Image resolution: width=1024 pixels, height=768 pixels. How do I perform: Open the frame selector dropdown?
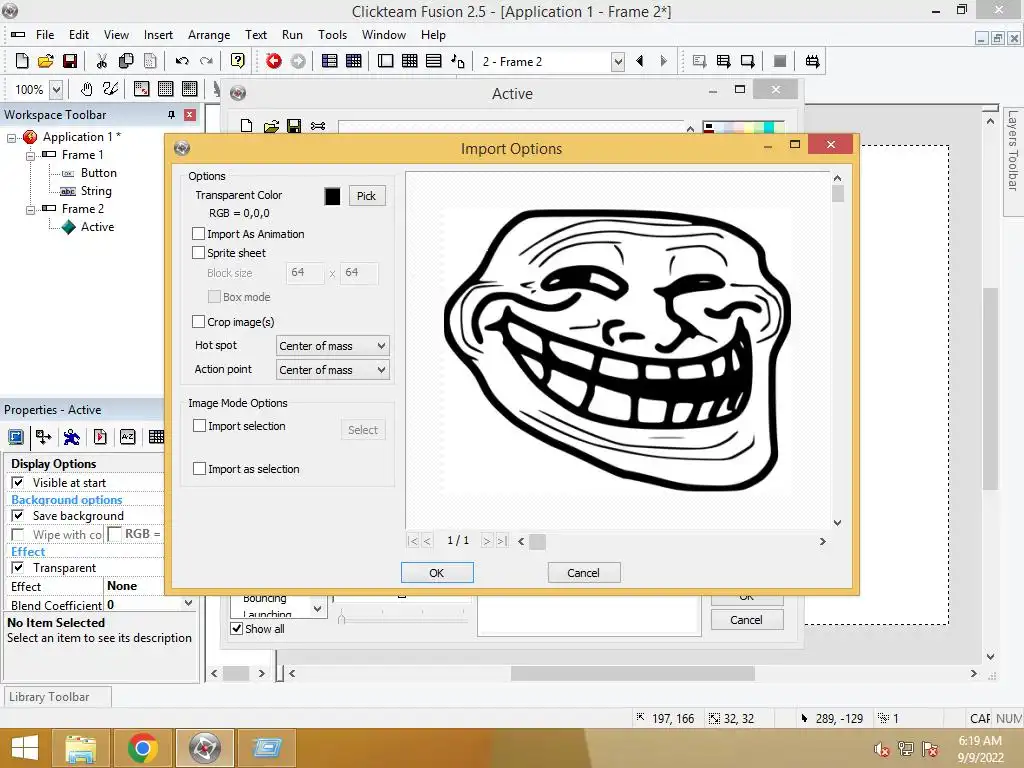tap(618, 62)
